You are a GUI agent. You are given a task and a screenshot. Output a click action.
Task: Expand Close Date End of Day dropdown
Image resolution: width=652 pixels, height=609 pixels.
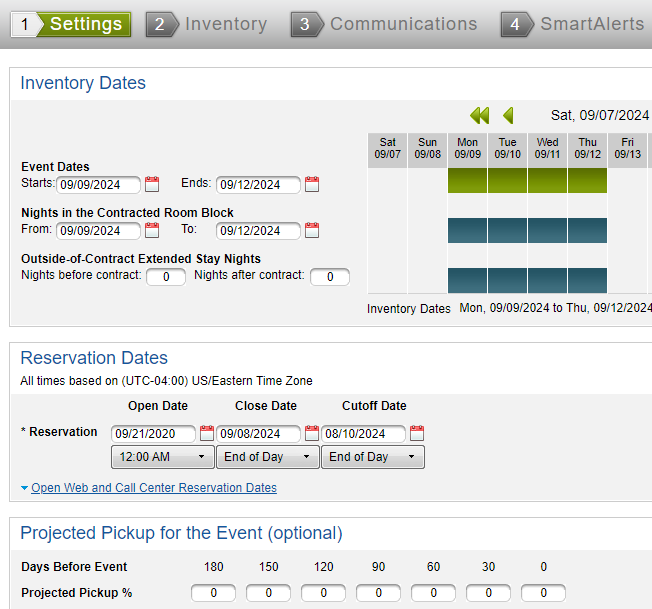tap(267, 457)
